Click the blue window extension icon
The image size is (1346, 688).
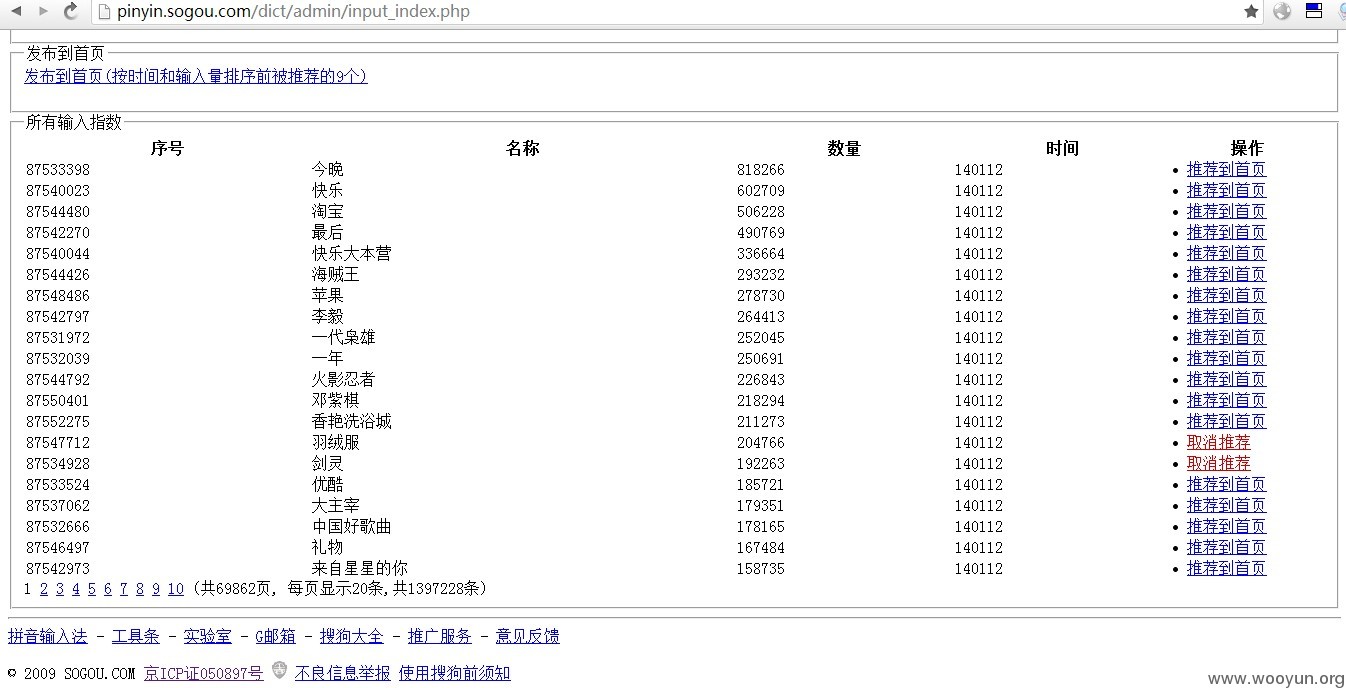pos(1314,11)
